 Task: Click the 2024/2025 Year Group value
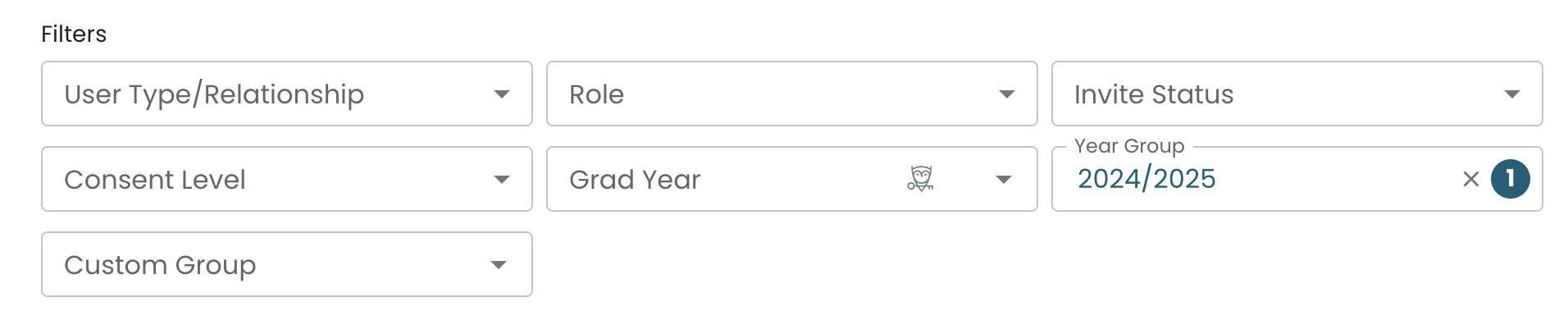pyautogui.click(x=1146, y=179)
